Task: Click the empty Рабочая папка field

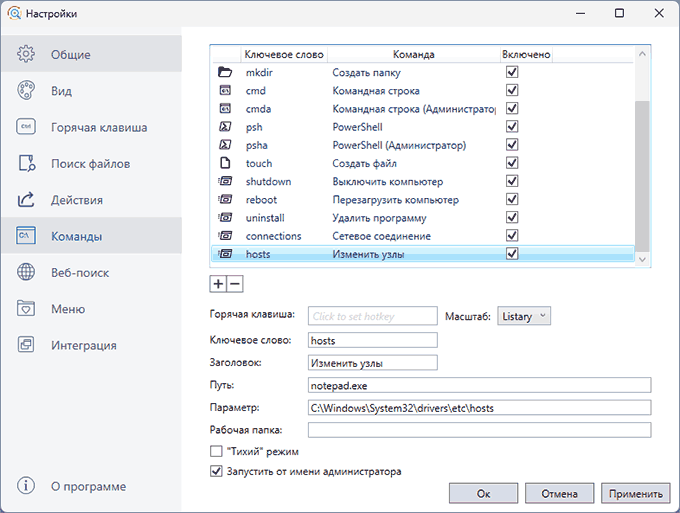Action: (x=480, y=430)
